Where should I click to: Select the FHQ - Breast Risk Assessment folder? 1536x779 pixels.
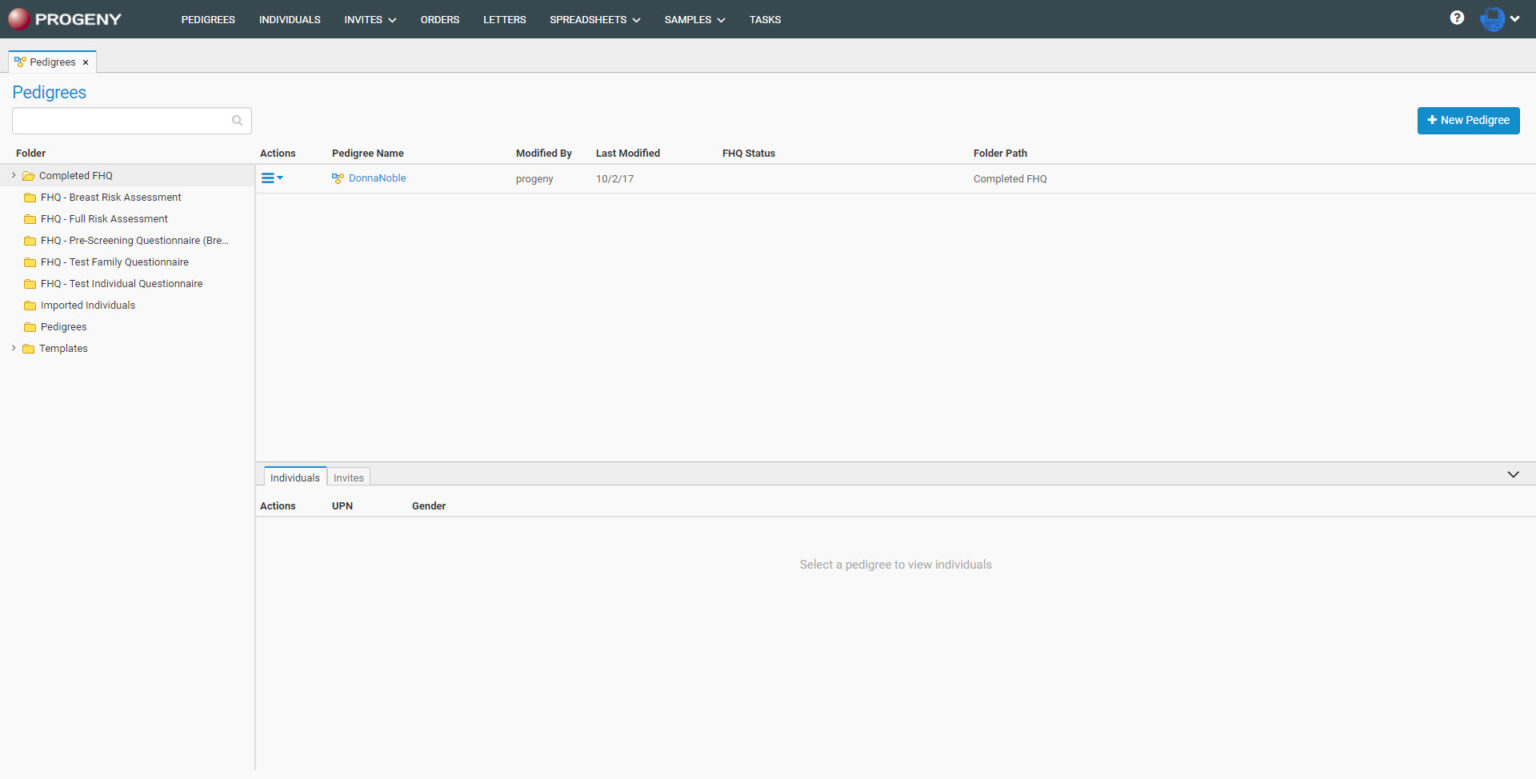110,198
